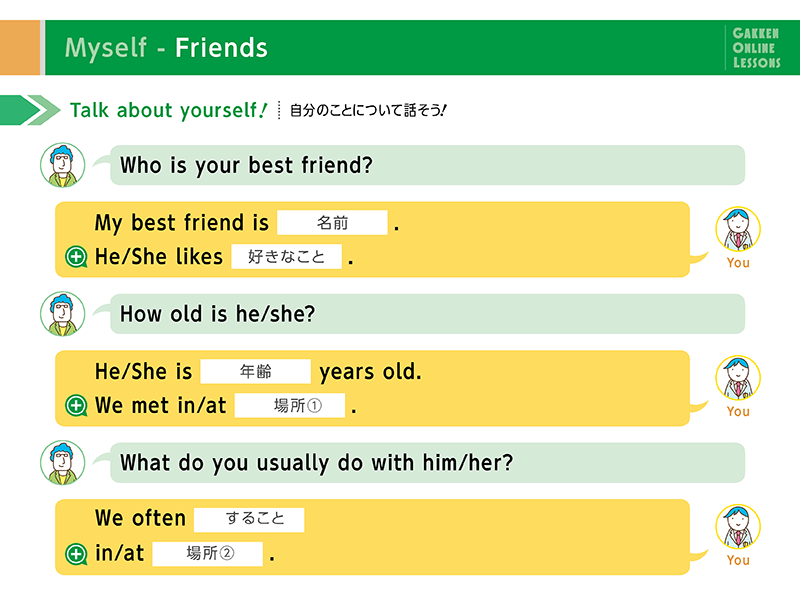The height and width of the screenshot is (600, 800).
Task: Click the teacher avatar beside "Who is your best friend?"
Action: click(x=62, y=165)
